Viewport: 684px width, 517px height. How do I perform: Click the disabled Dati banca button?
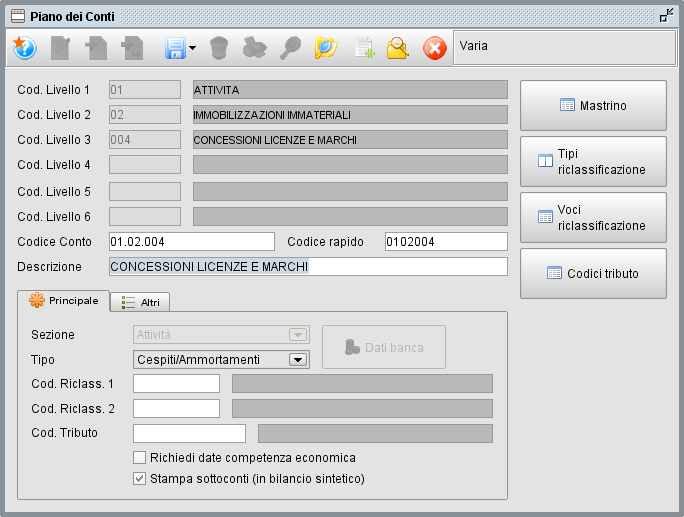pyautogui.click(x=384, y=347)
